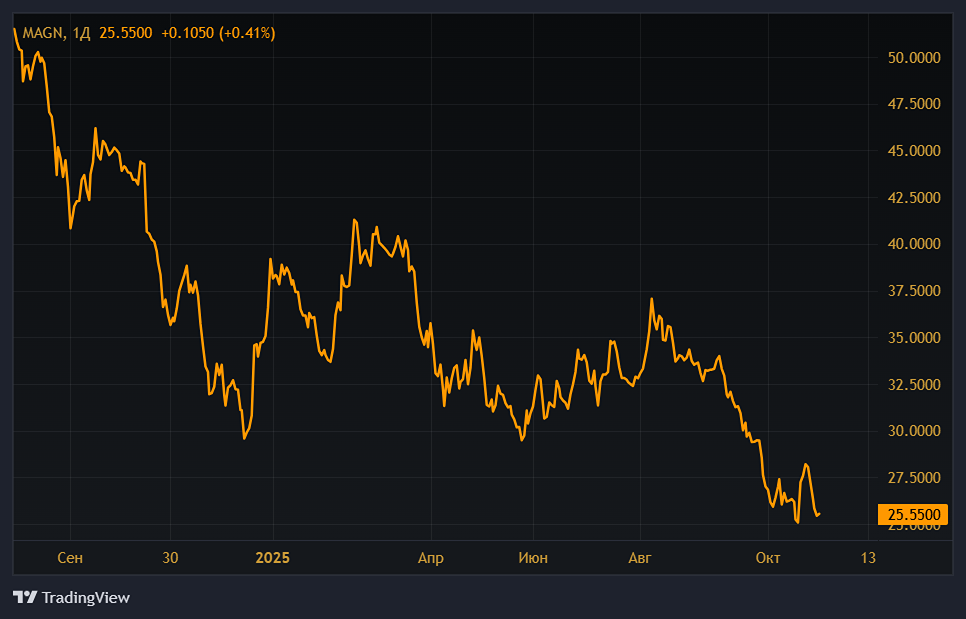Select the 1Д interval label
This screenshot has height=619, width=966.
click(82, 33)
